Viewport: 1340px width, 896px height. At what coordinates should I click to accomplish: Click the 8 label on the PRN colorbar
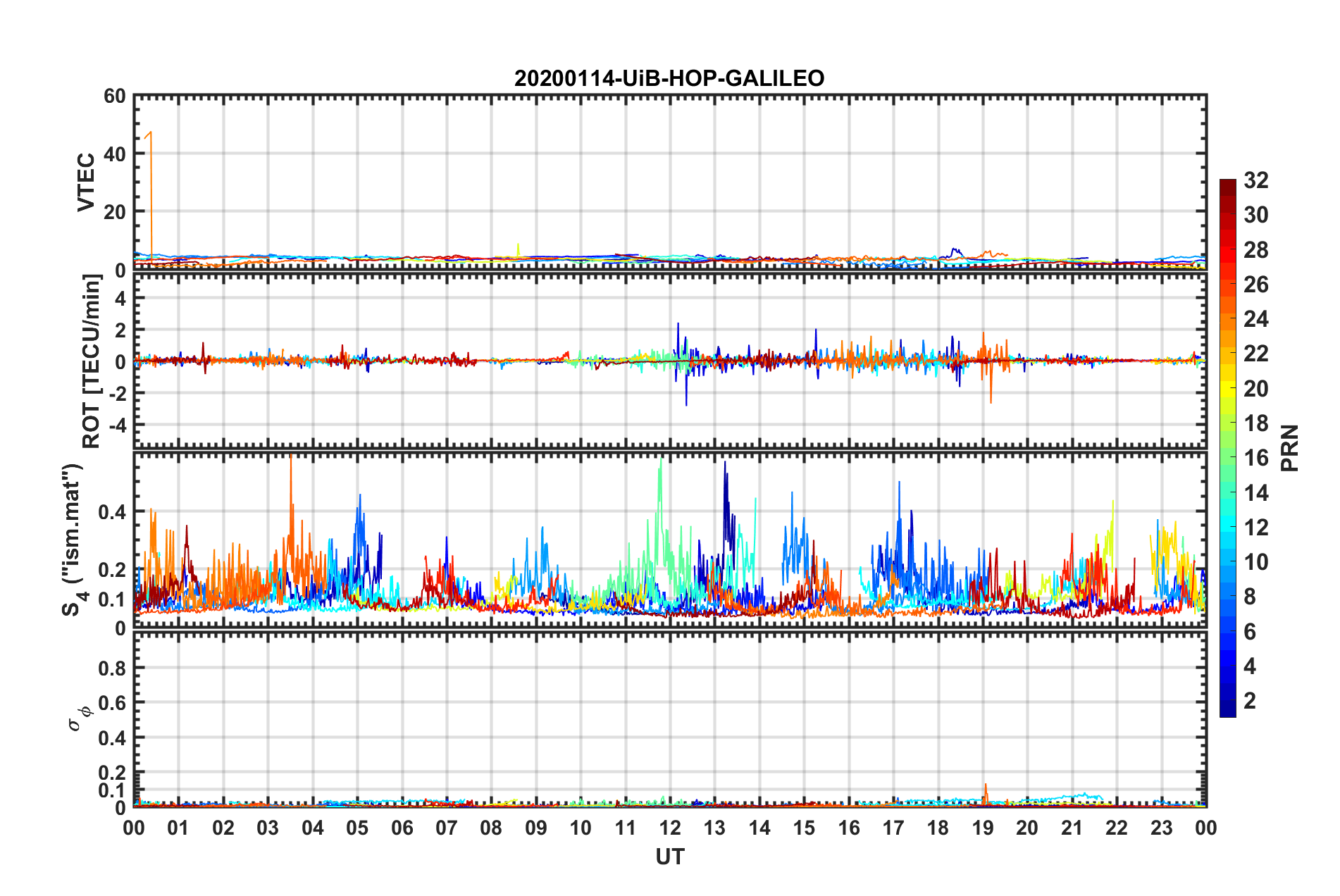pyautogui.click(x=1250, y=597)
